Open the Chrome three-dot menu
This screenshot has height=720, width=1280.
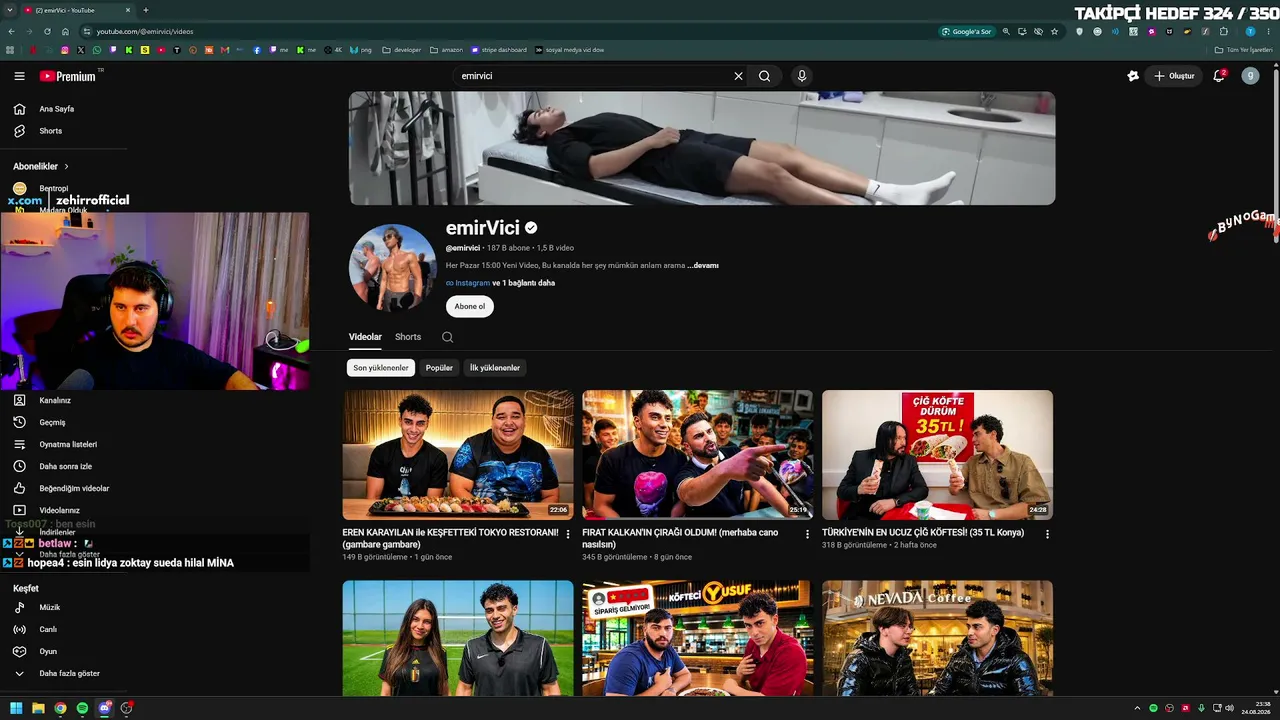click(x=1269, y=31)
